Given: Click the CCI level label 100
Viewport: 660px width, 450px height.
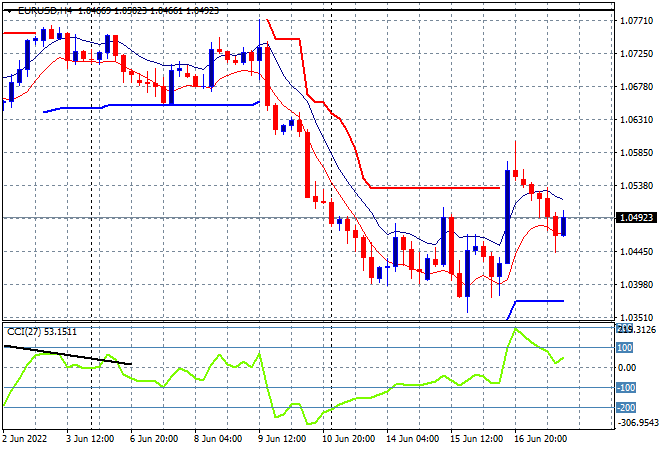Looking at the screenshot, I should [625, 348].
